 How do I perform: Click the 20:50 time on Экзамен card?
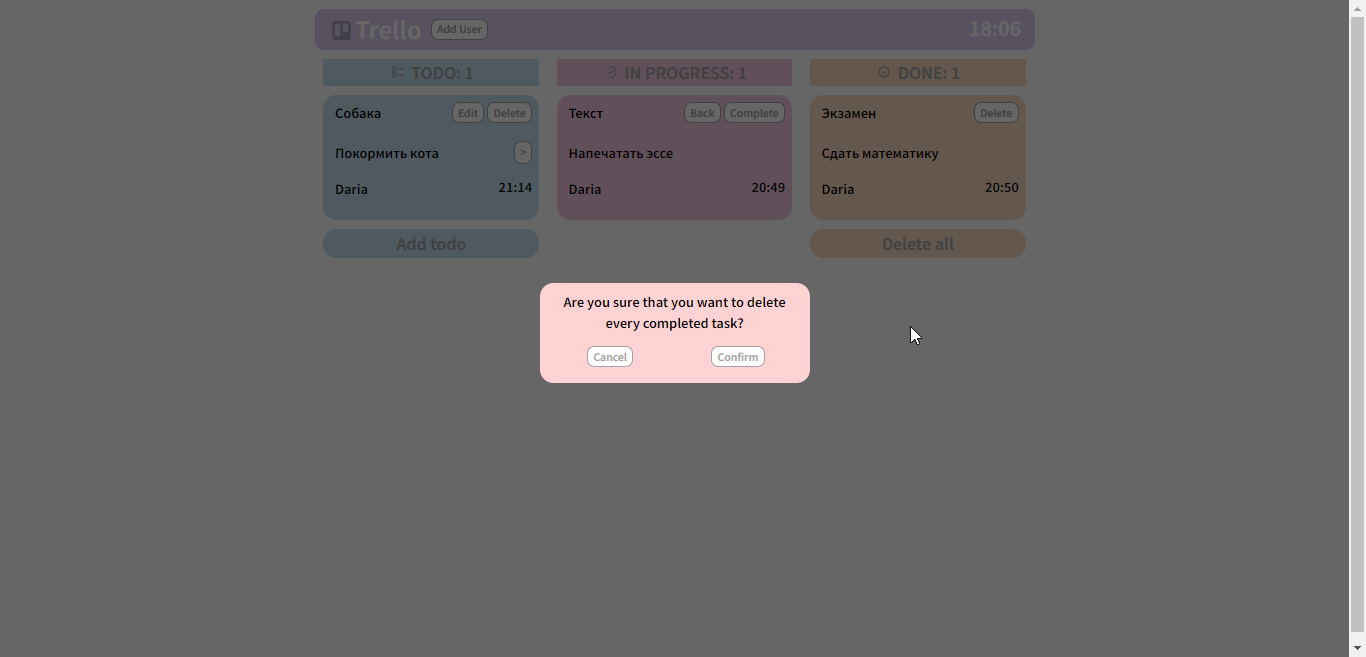1002,187
